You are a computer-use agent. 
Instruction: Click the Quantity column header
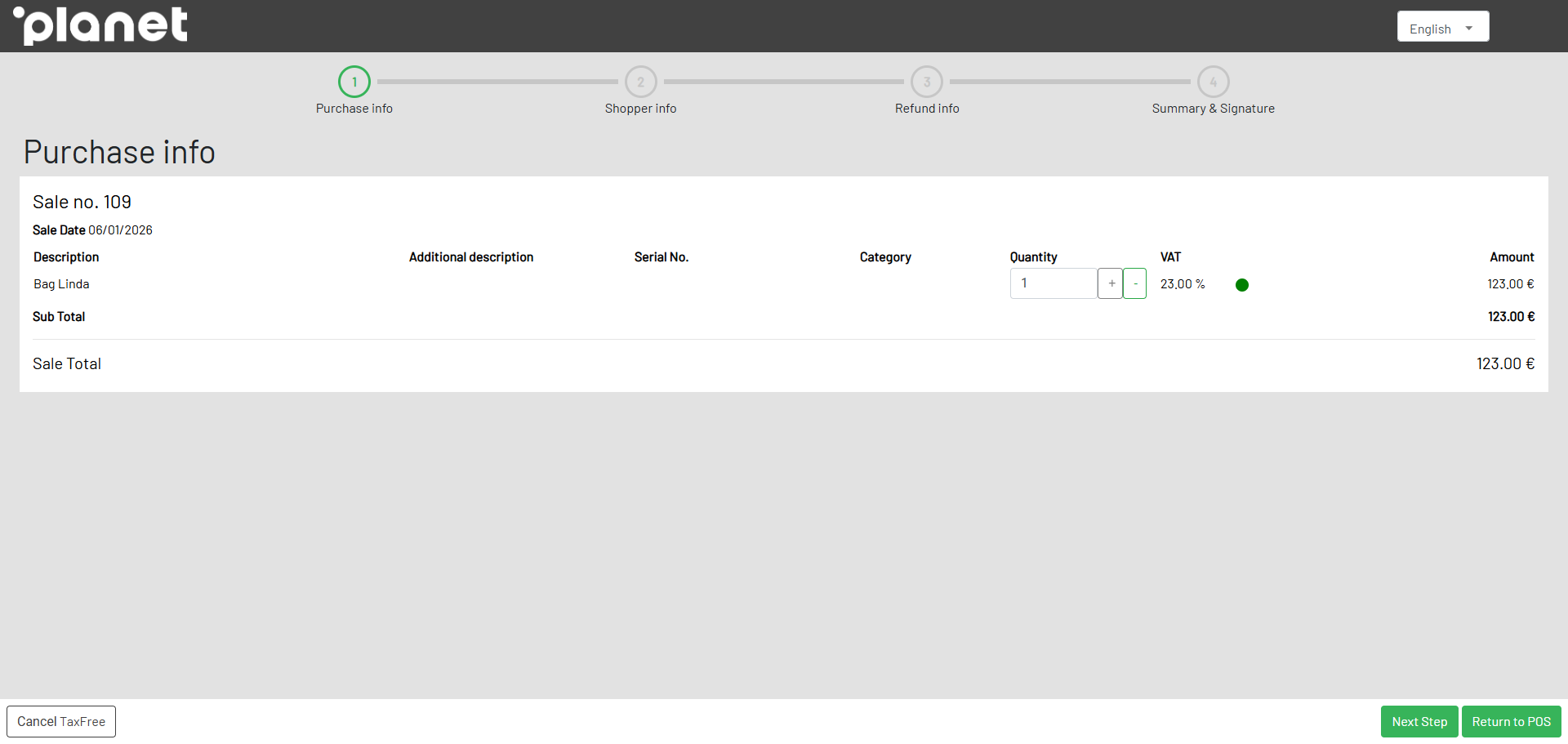click(x=1033, y=257)
